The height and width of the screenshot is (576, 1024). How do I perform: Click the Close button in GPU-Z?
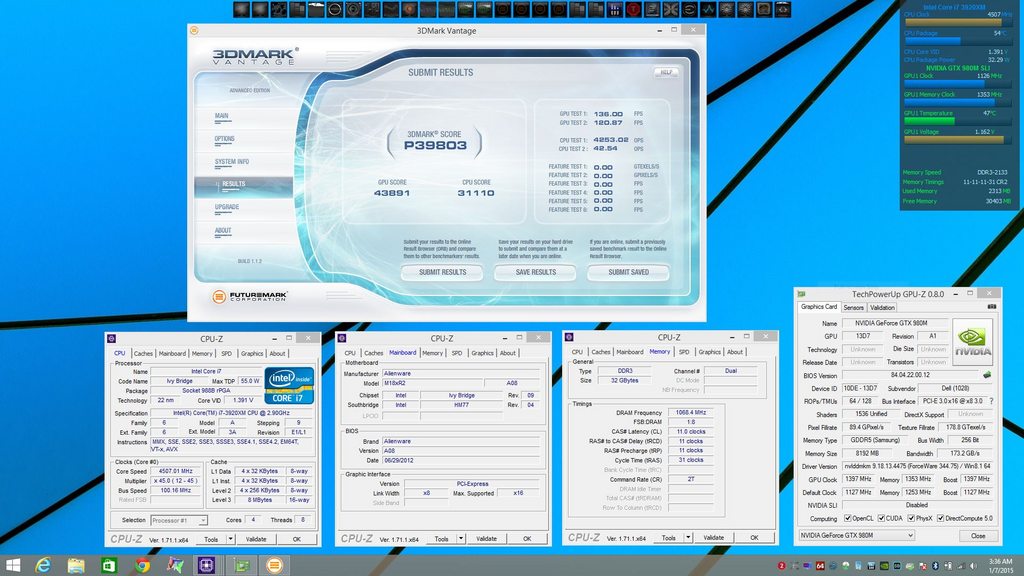coord(978,536)
